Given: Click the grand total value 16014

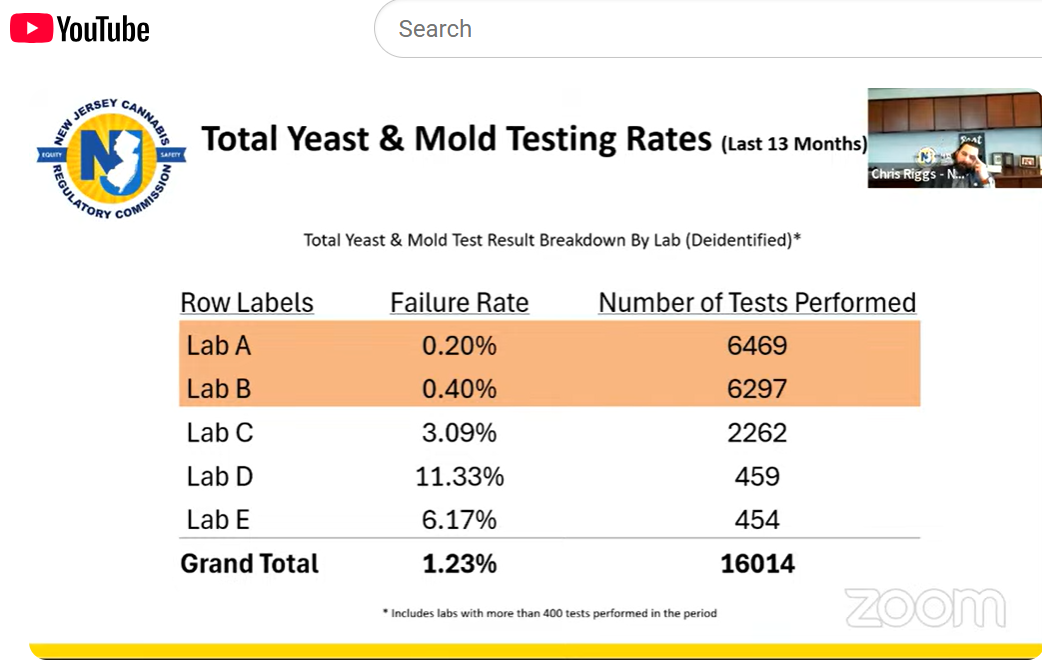Looking at the screenshot, I should 757,564.
